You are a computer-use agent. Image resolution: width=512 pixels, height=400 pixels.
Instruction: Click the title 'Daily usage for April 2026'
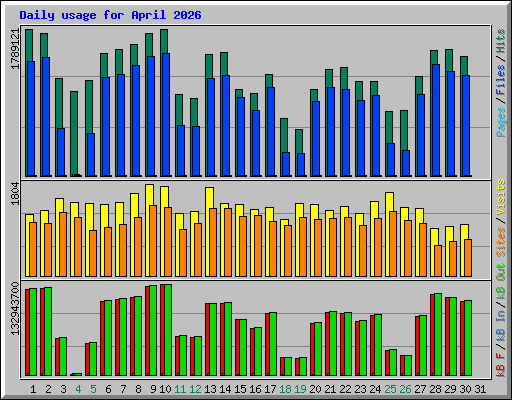point(110,15)
